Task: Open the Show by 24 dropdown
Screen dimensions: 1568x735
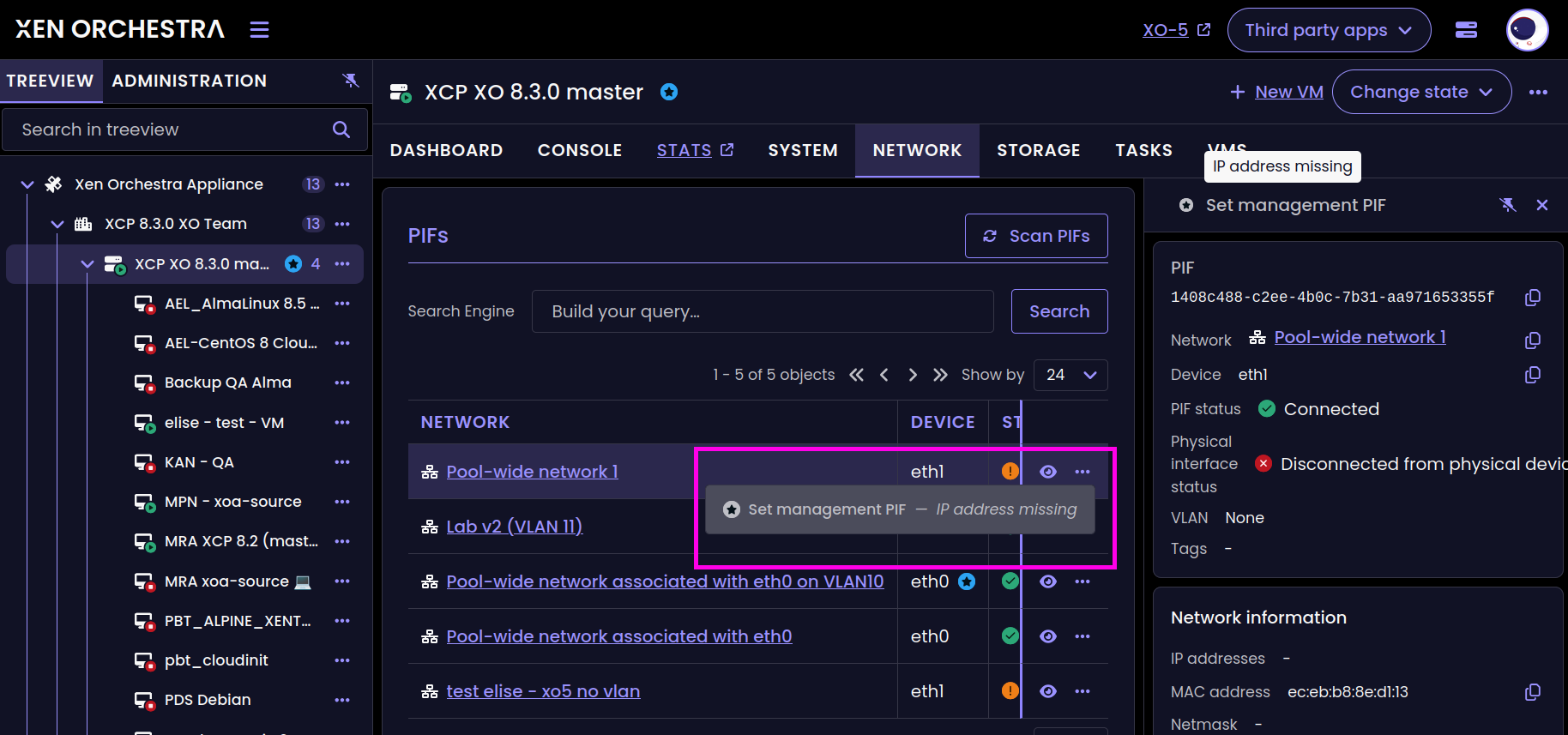Action: coord(1070,375)
